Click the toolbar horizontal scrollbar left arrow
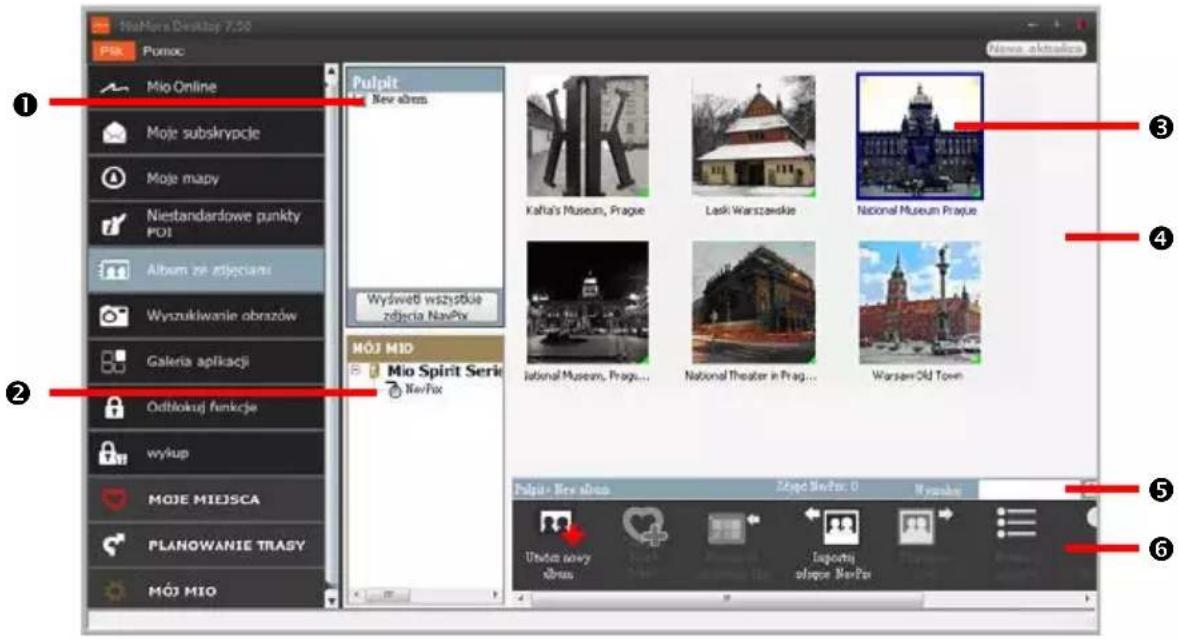1178x639 pixels. (520, 598)
